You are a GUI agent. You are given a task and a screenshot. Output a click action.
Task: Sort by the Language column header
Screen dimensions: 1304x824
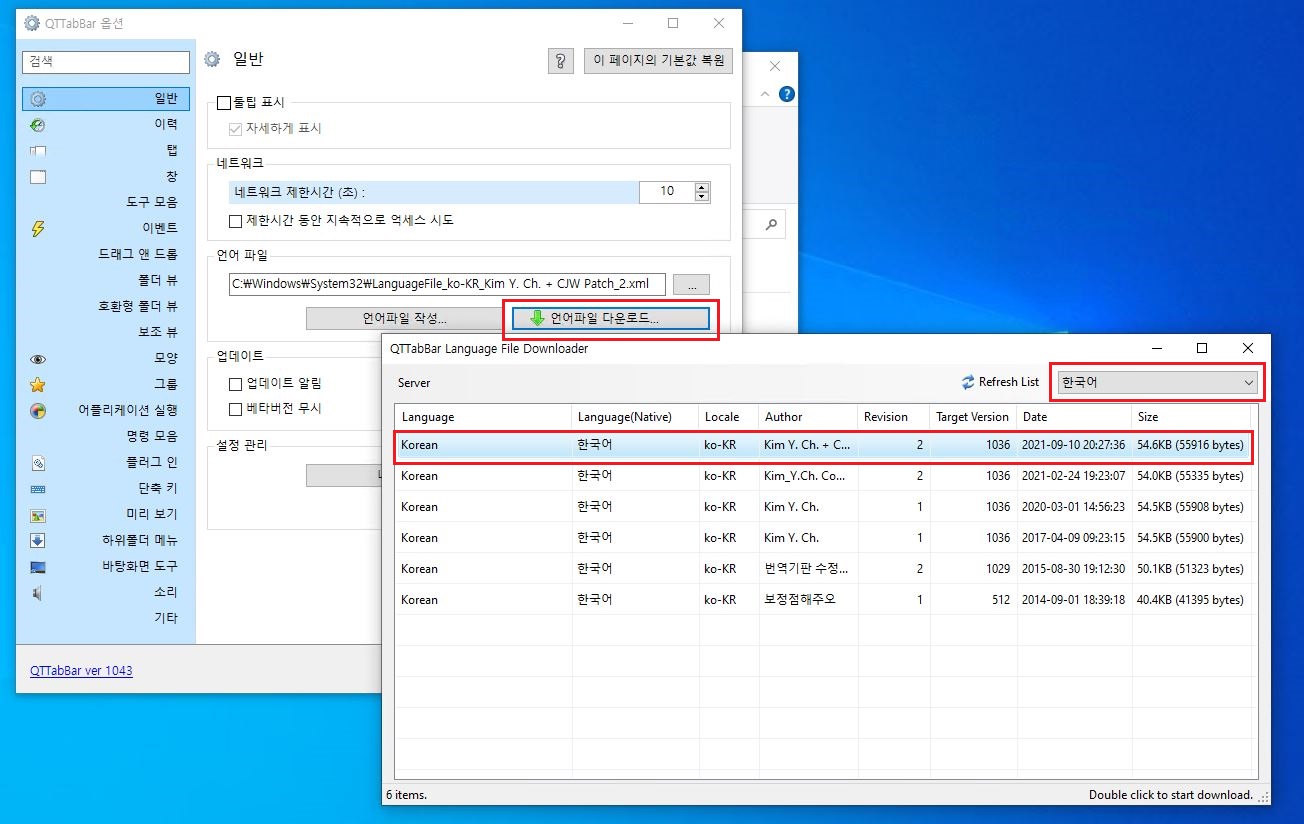click(483, 417)
